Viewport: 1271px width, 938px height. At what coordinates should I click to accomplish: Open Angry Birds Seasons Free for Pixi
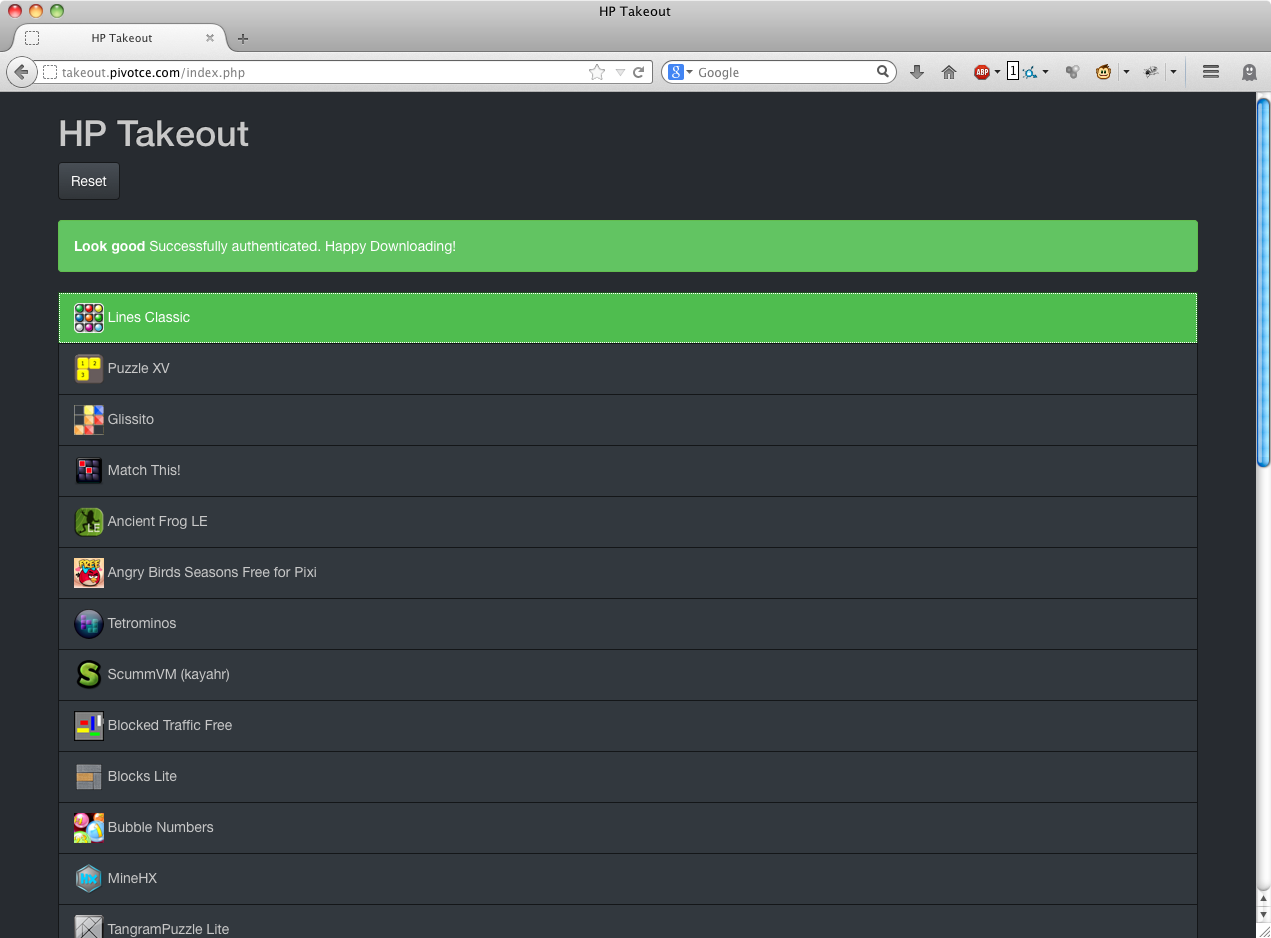tap(628, 573)
